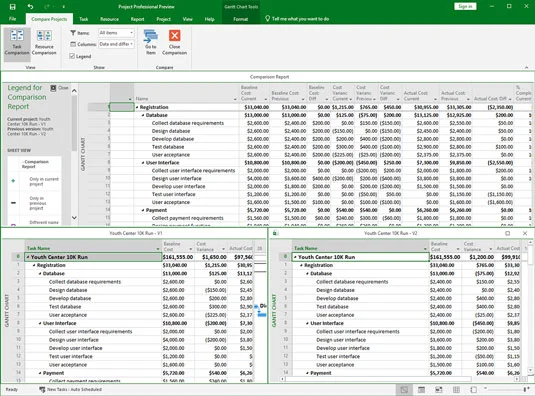Open the Help ribbon tab
The image size is (535, 396).
pyautogui.click(x=209, y=19)
